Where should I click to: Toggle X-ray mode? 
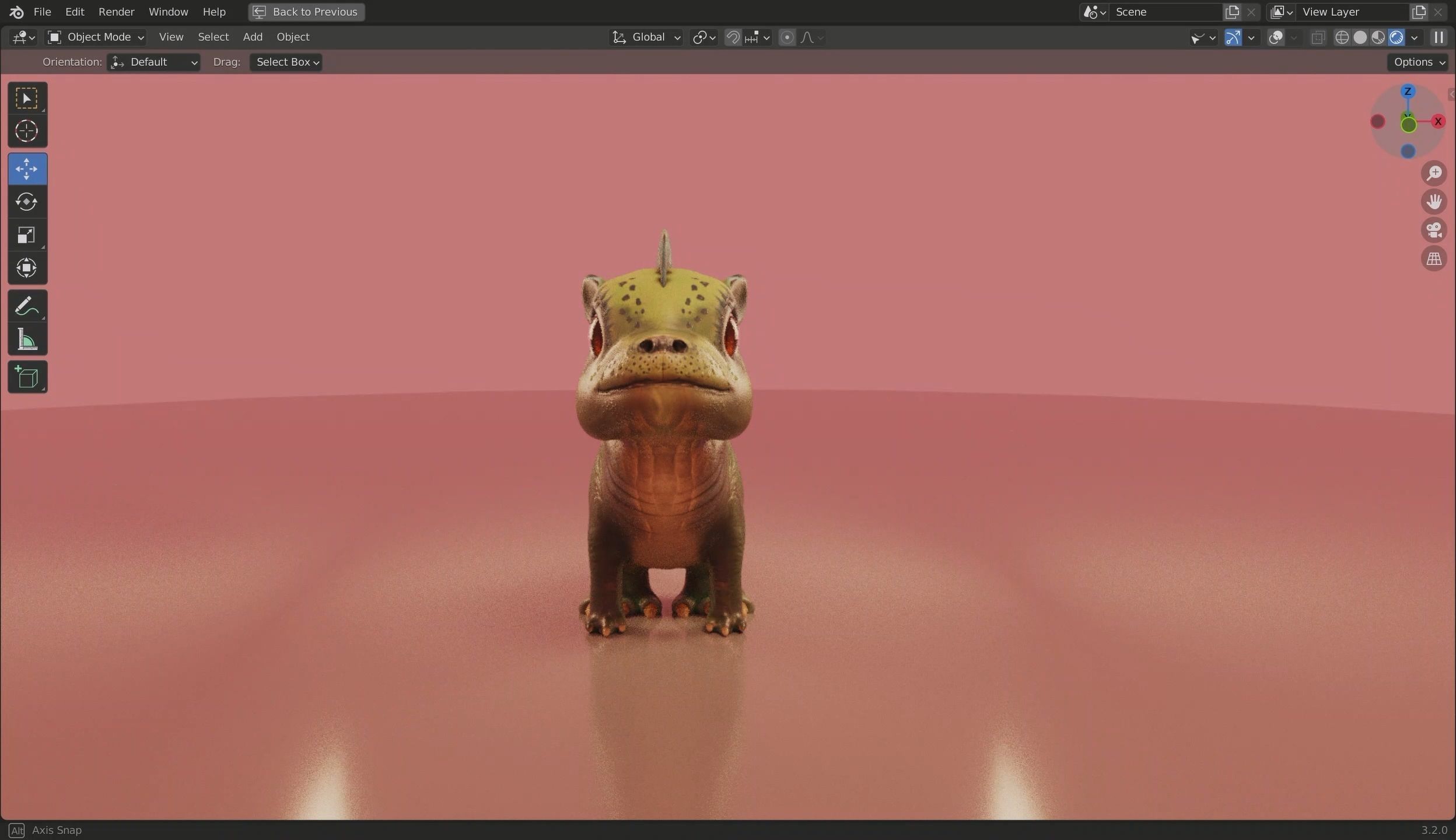(1317, 37)
